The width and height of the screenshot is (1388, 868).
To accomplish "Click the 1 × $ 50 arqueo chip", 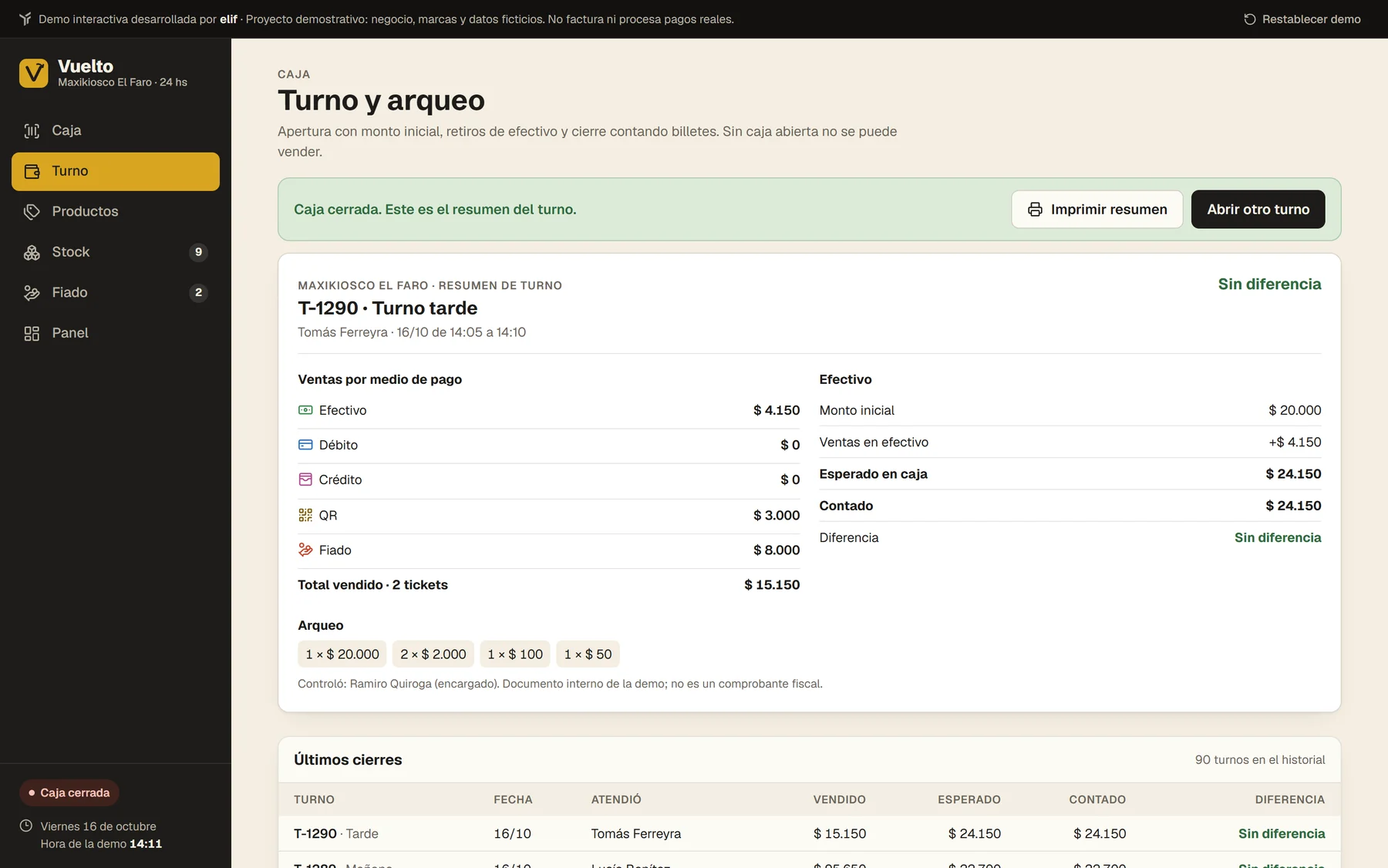I will pyautogui.click(x=588, y=654).
